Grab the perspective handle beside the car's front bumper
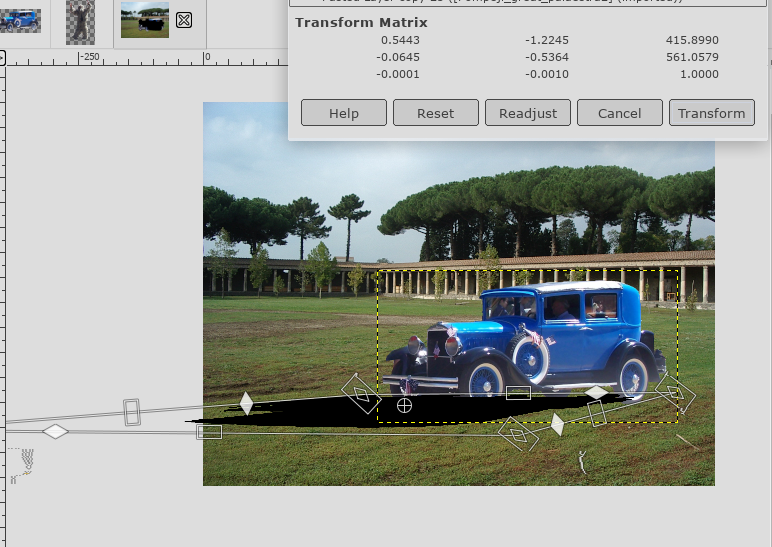 click(x=361, y=393)
